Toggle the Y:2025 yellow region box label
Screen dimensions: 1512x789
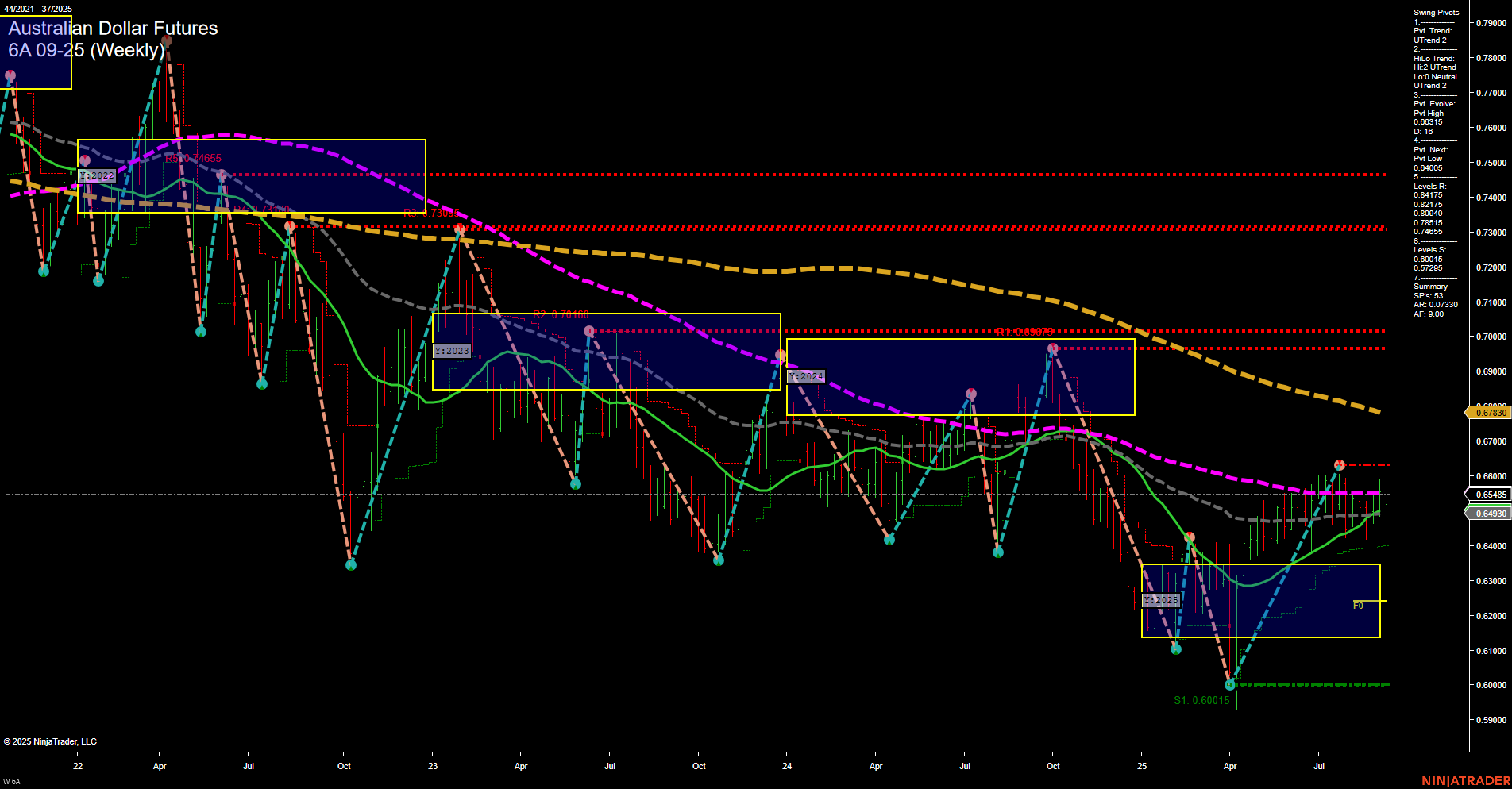point(1159,601)
